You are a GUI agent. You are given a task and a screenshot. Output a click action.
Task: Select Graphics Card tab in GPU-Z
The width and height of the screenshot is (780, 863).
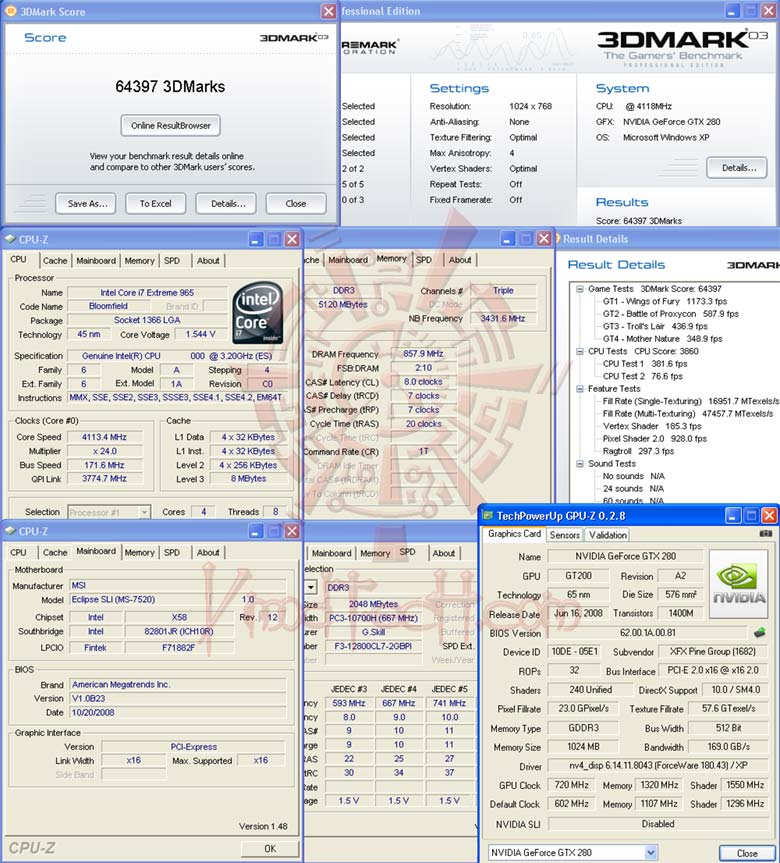click(514, 534)
